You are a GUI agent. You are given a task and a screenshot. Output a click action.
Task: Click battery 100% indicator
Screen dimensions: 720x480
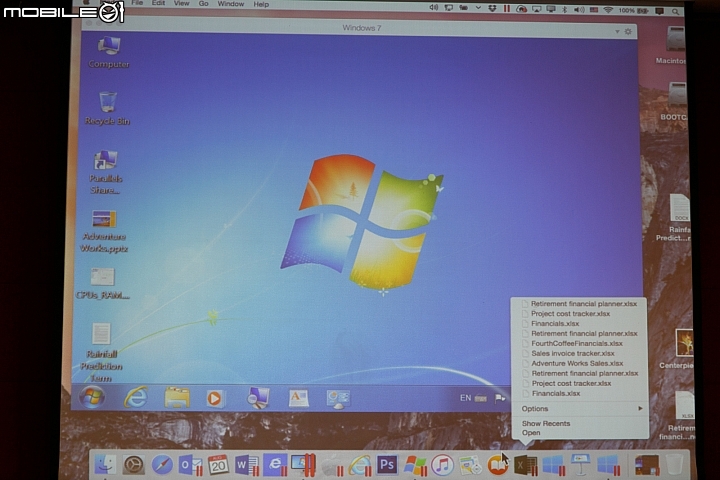pyautogui.click(x=634, y=11)
